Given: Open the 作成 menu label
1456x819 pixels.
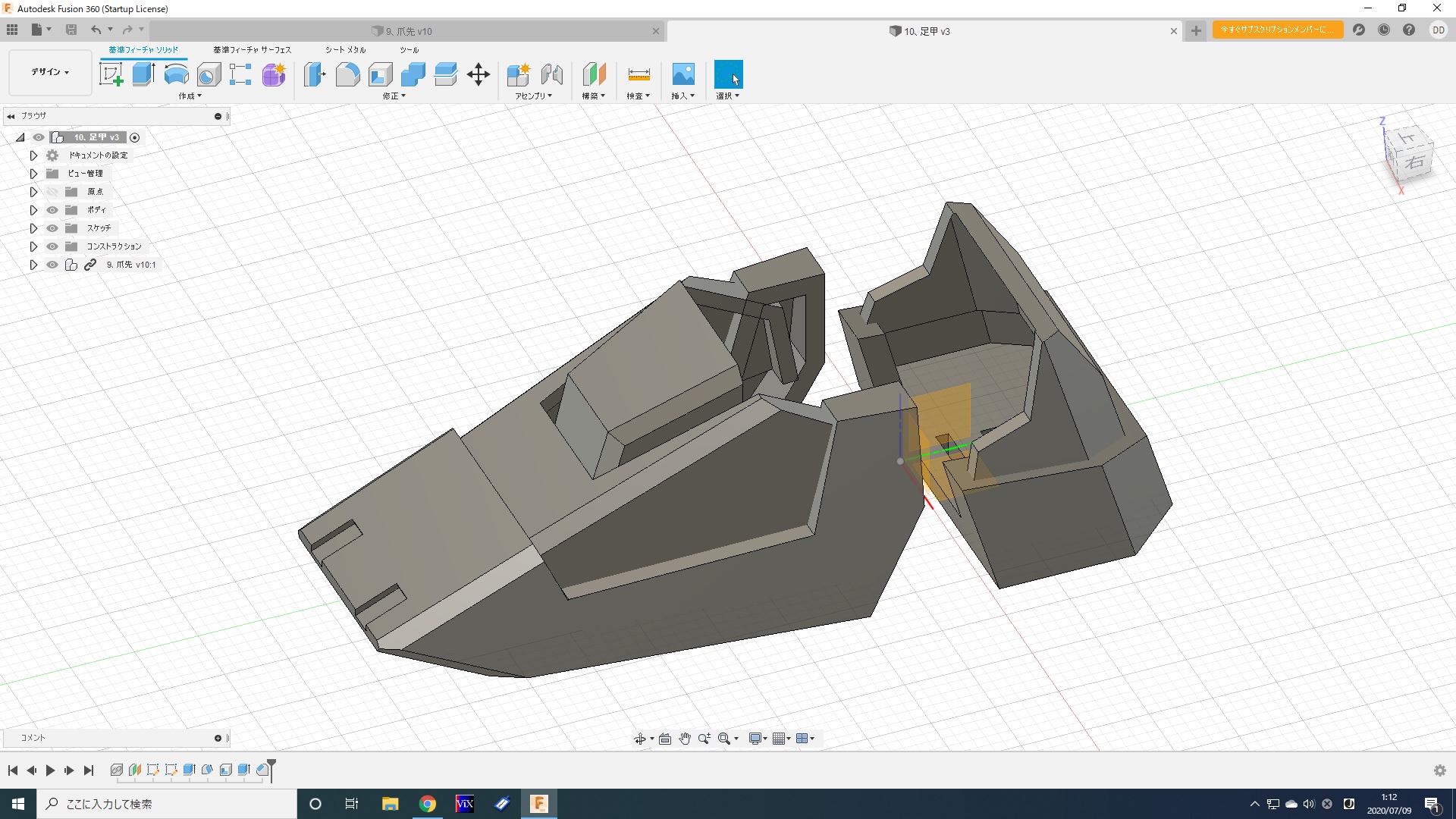Looking at the screenshot, I should (x=190, y=96).
